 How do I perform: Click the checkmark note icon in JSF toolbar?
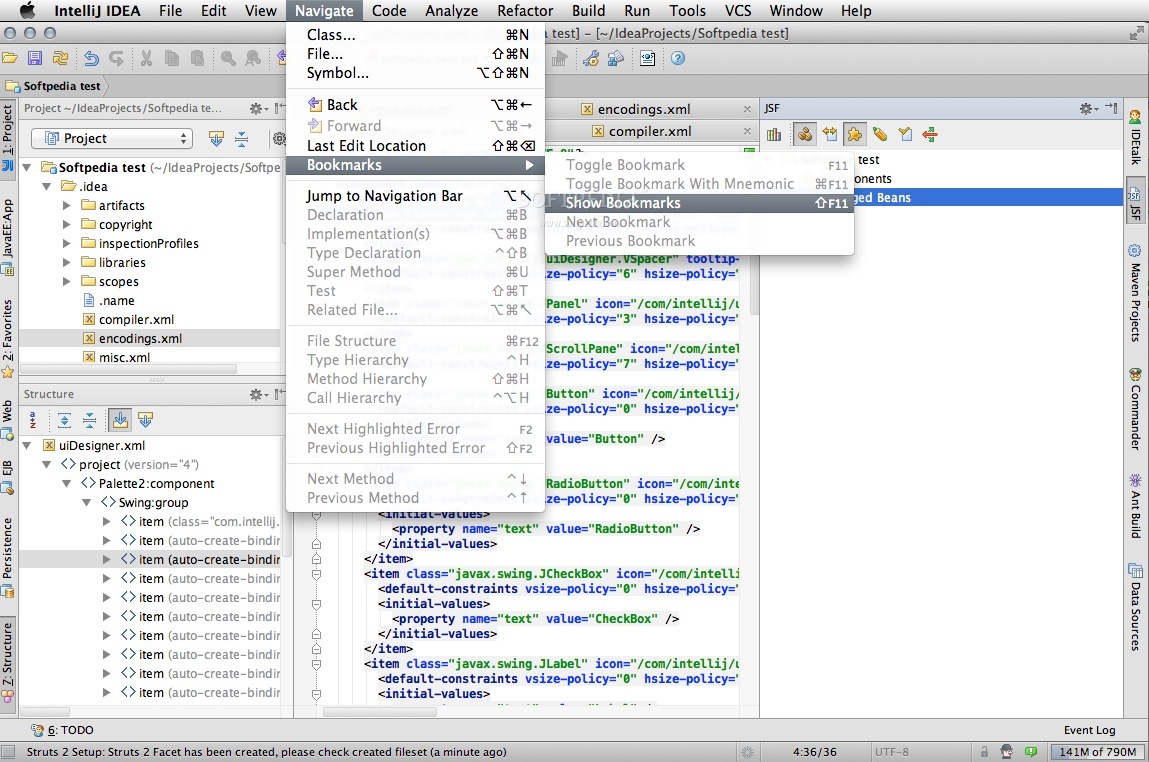pyautogui.click(x=906, y=134)
